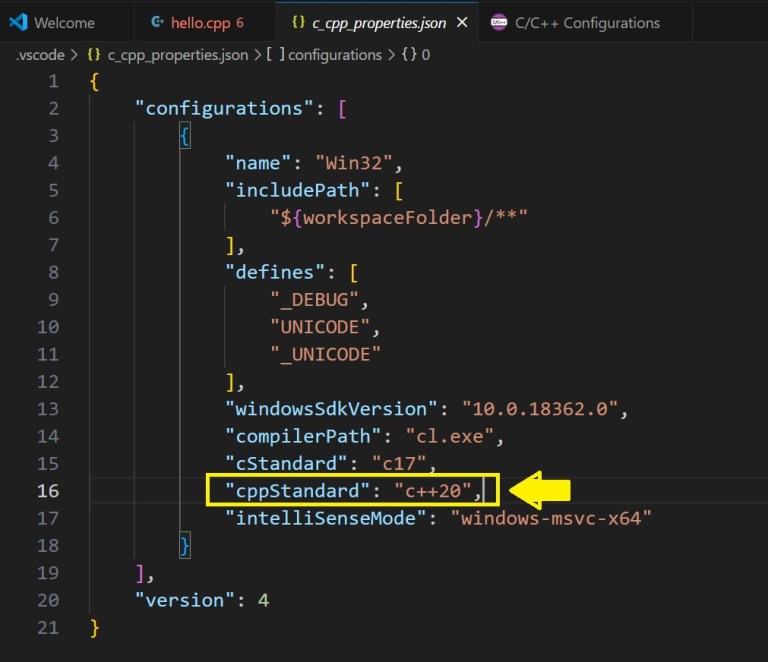Click the "c++20" value
This screenshot has width=768, height=662.
click(x=433, y=491)
